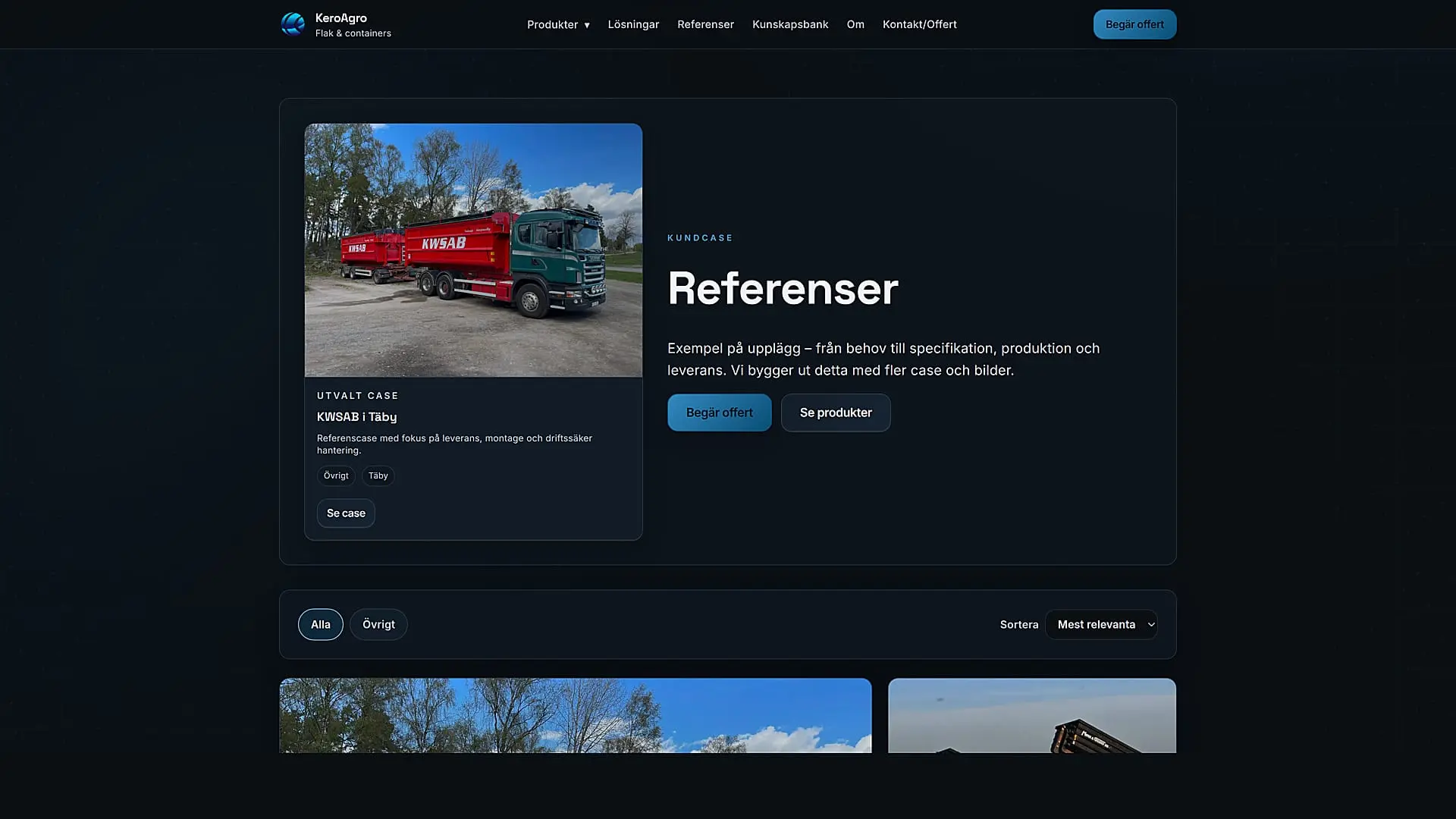Click Se produkter
The width and height of the screenshot is (1456, 819).
[836, 413]
